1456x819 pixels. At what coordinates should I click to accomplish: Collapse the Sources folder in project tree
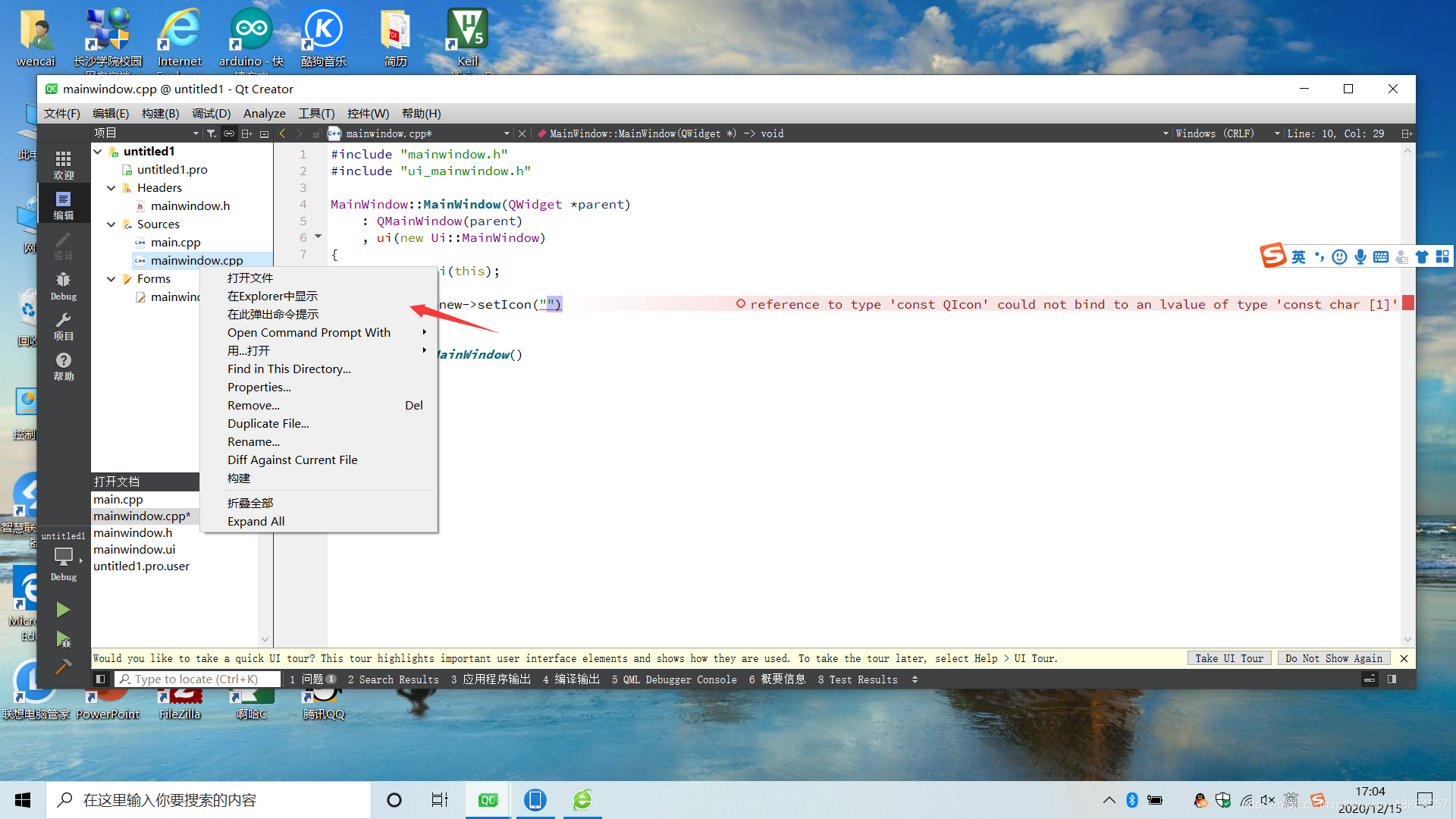tap(111, 224)
